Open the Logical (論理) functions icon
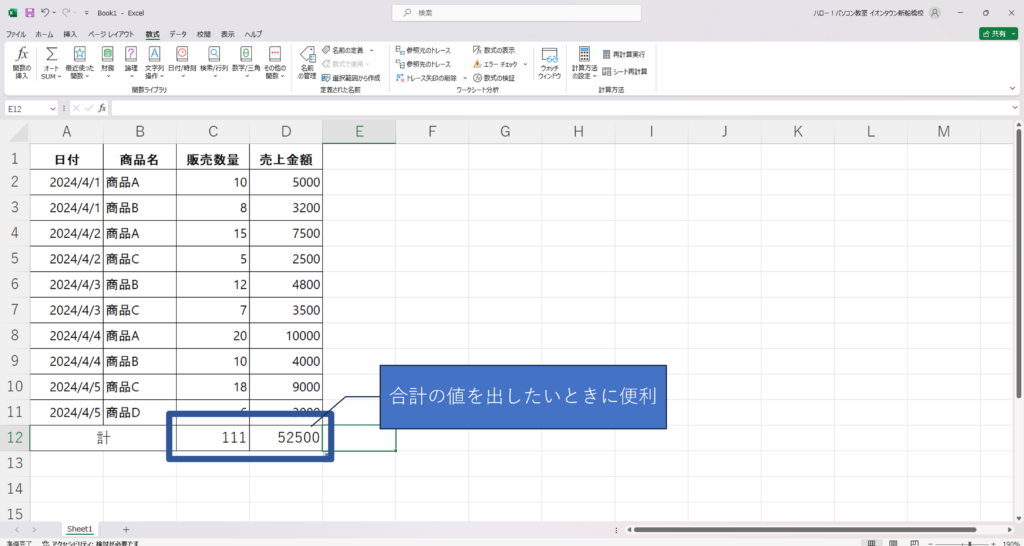The height and width of the screenshot is (546, 1024). click(x=131, y=55)
